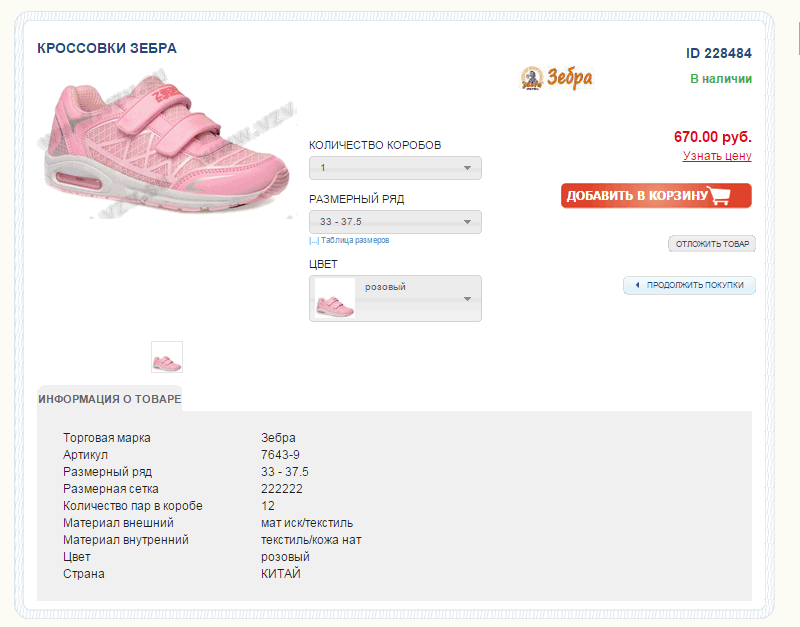This screenshot has height=627, width=800.
Task: Click the pink sneaker color swatch
Action: pos(335,298)
